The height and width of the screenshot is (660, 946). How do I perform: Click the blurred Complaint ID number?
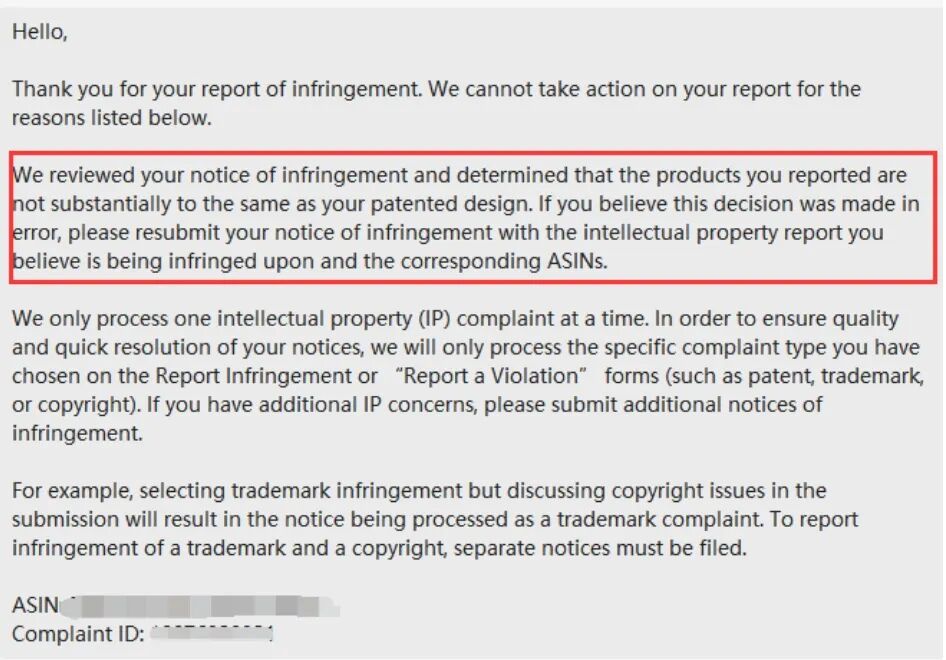(212, 633)
